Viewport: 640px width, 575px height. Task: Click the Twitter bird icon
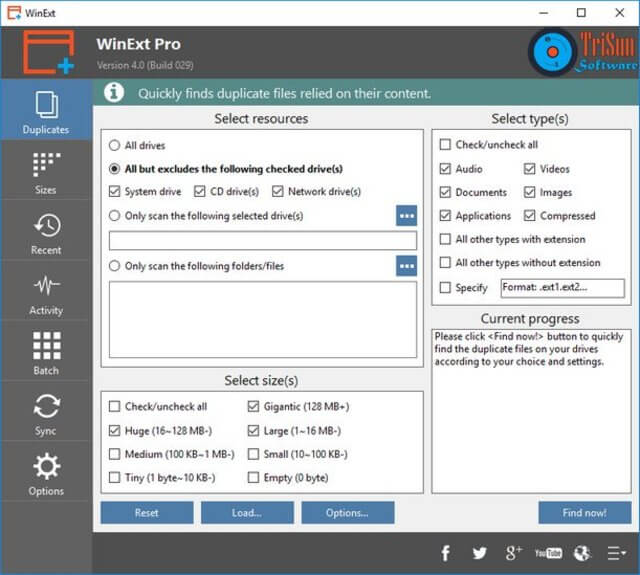point(479,553)
